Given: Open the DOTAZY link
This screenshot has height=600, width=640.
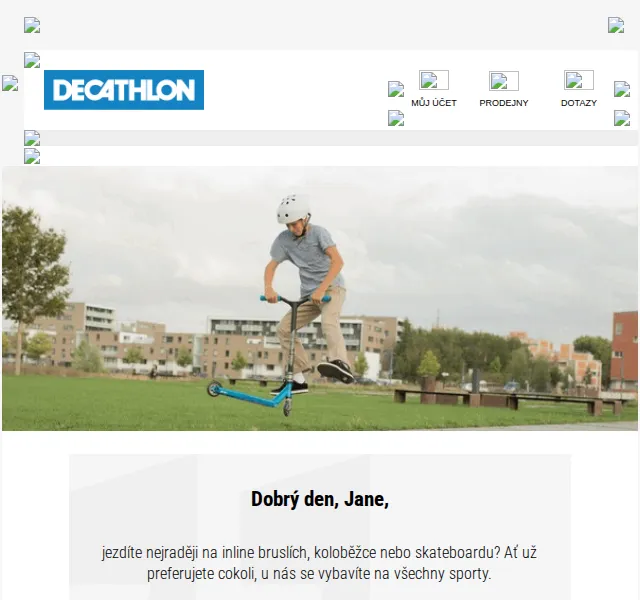Looking at the screenshot, I should click(579, 103).
